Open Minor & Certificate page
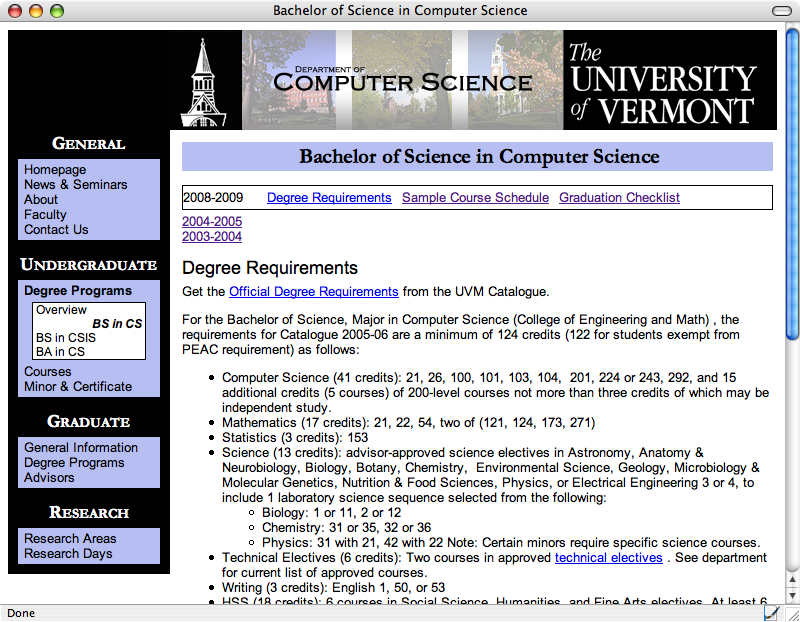The height and width of the screenshot is (622, 800). coord(78,386)
